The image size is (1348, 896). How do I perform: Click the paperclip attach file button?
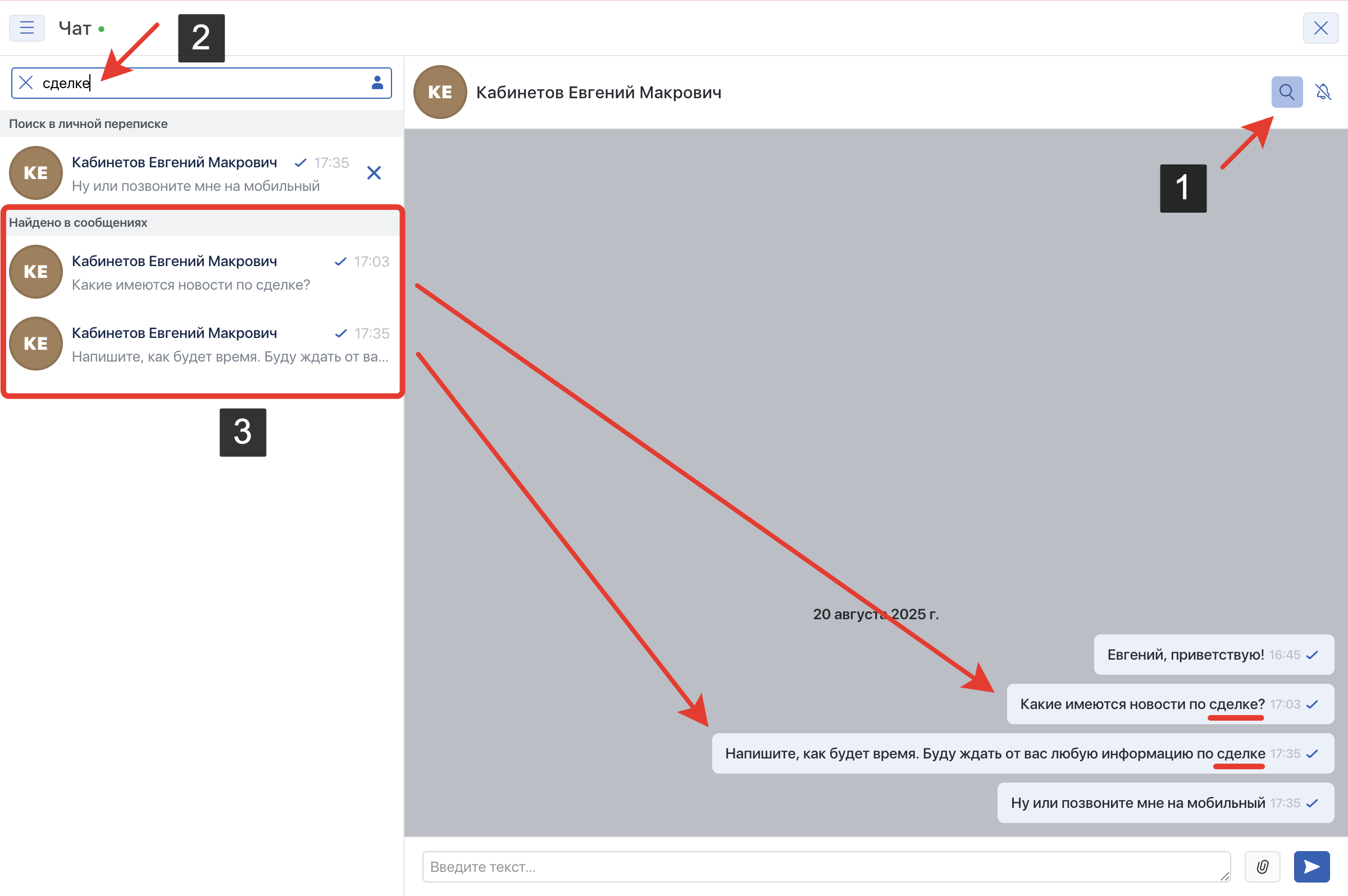coord(1262,867)
